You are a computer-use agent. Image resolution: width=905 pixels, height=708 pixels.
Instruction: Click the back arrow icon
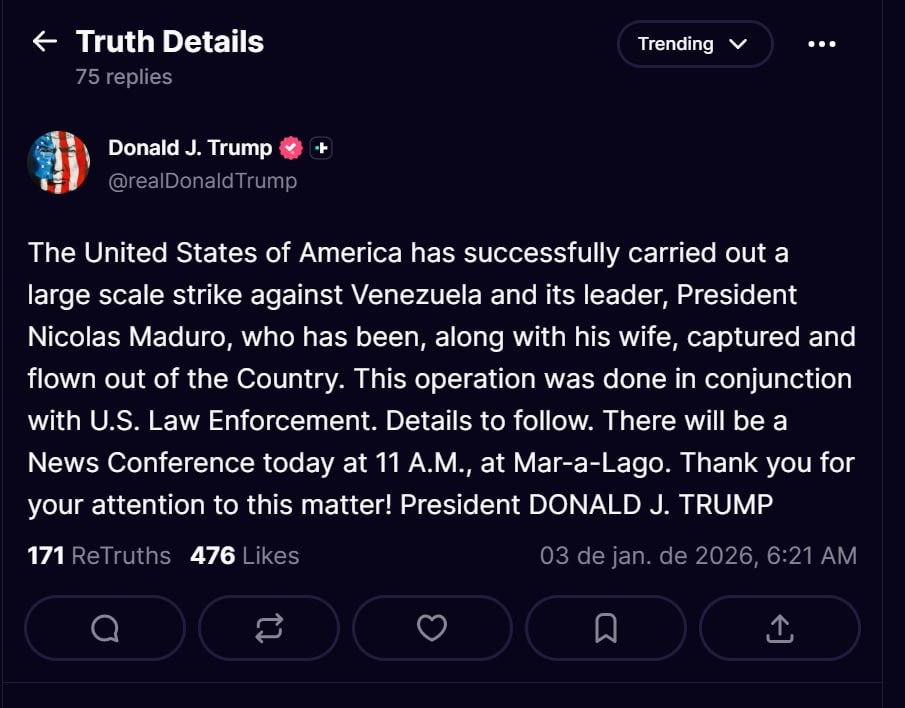tap(44, 41)
